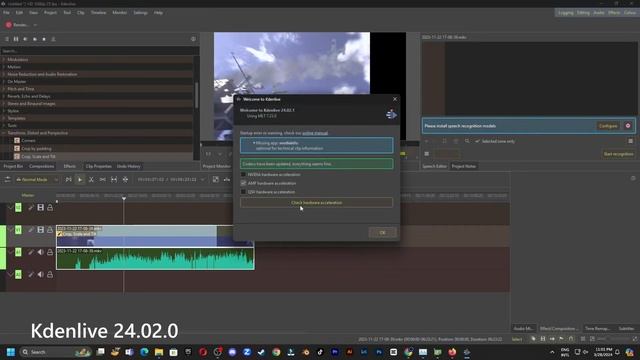Click the timeline zoom slider in status bar
Viewport: 640px width, 360px height.
pyautogui.click(x=614, y=339)
